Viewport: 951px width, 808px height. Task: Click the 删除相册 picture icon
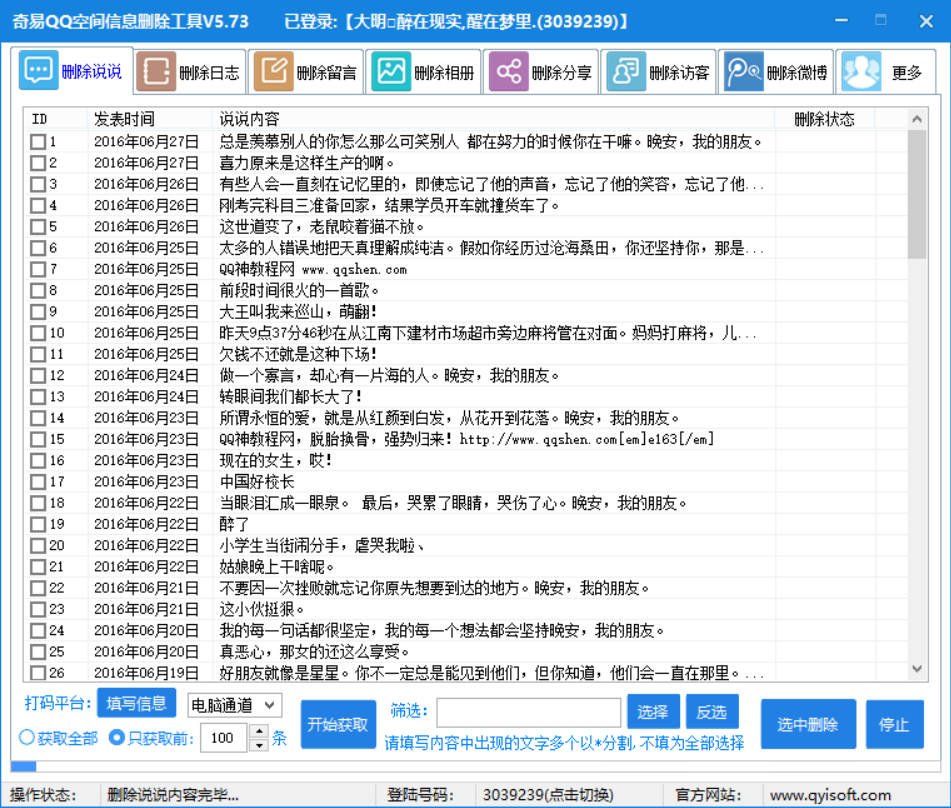click(x=391, y=72)
